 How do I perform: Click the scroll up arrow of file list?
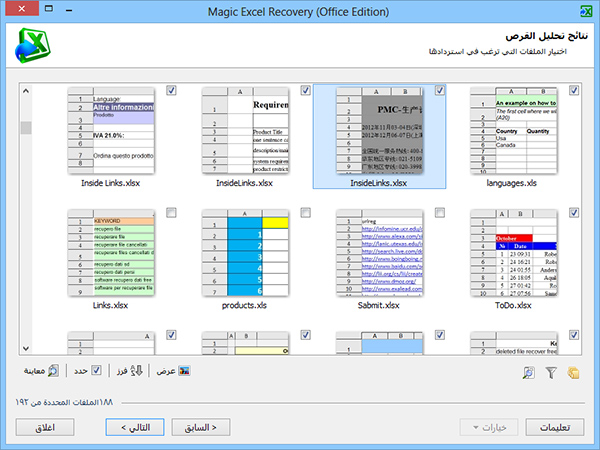point(26,91)
